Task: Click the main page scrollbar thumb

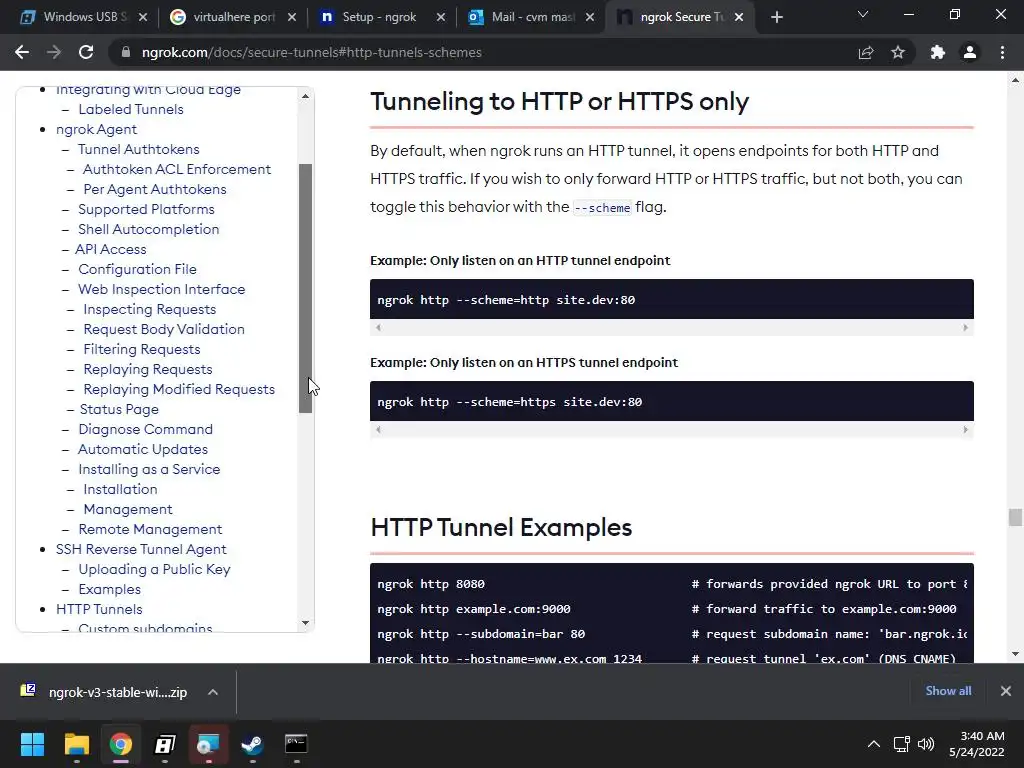Action: pyautogui.click(x=1015, y=517)
